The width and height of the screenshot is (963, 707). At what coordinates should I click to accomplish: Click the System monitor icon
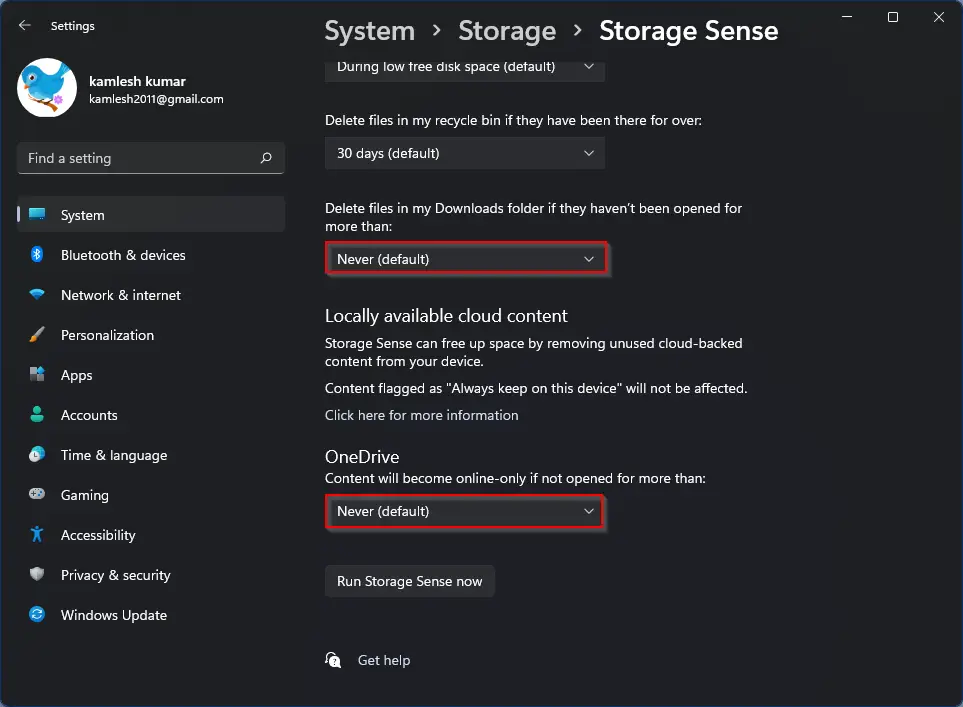pyautogui.click(x=37, y=214)
